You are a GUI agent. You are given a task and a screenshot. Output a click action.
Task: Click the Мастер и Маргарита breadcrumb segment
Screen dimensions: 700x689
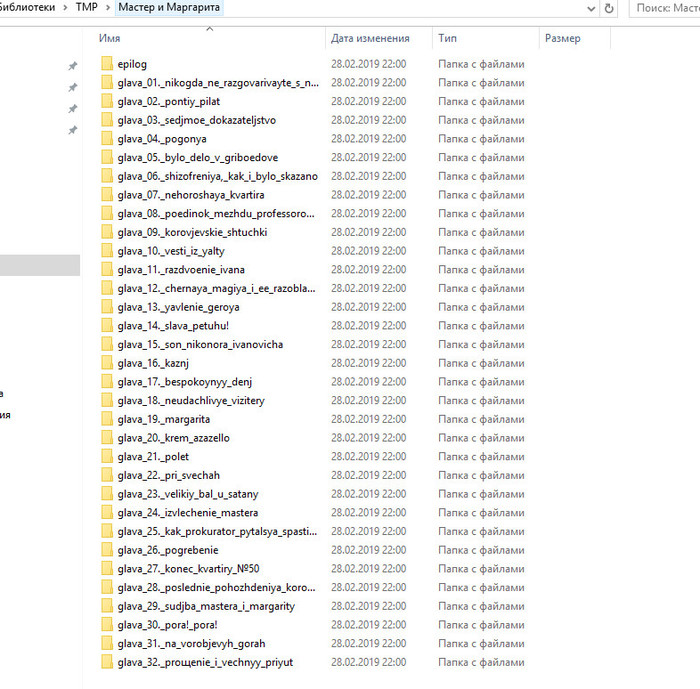(169, 8)
